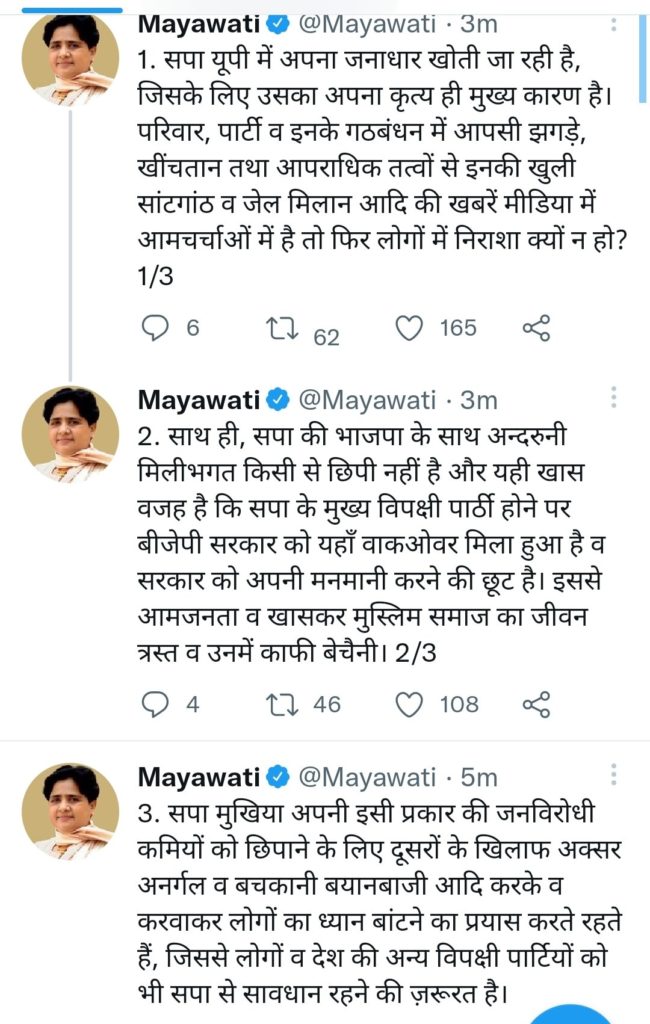
Task: Open more options for the third tweet
Action: [x=613, y=775]
